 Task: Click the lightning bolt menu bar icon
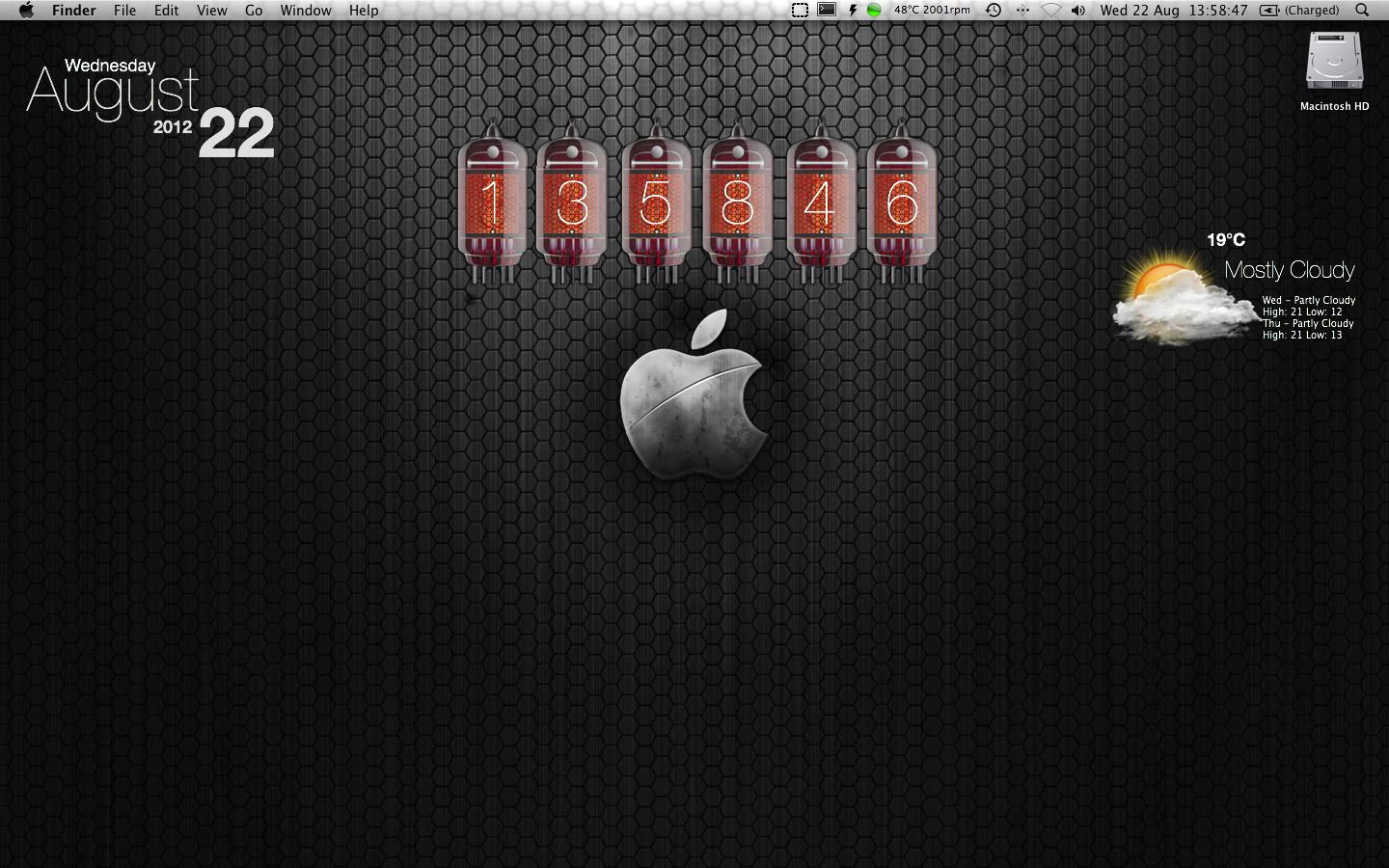tap(853, 11)
